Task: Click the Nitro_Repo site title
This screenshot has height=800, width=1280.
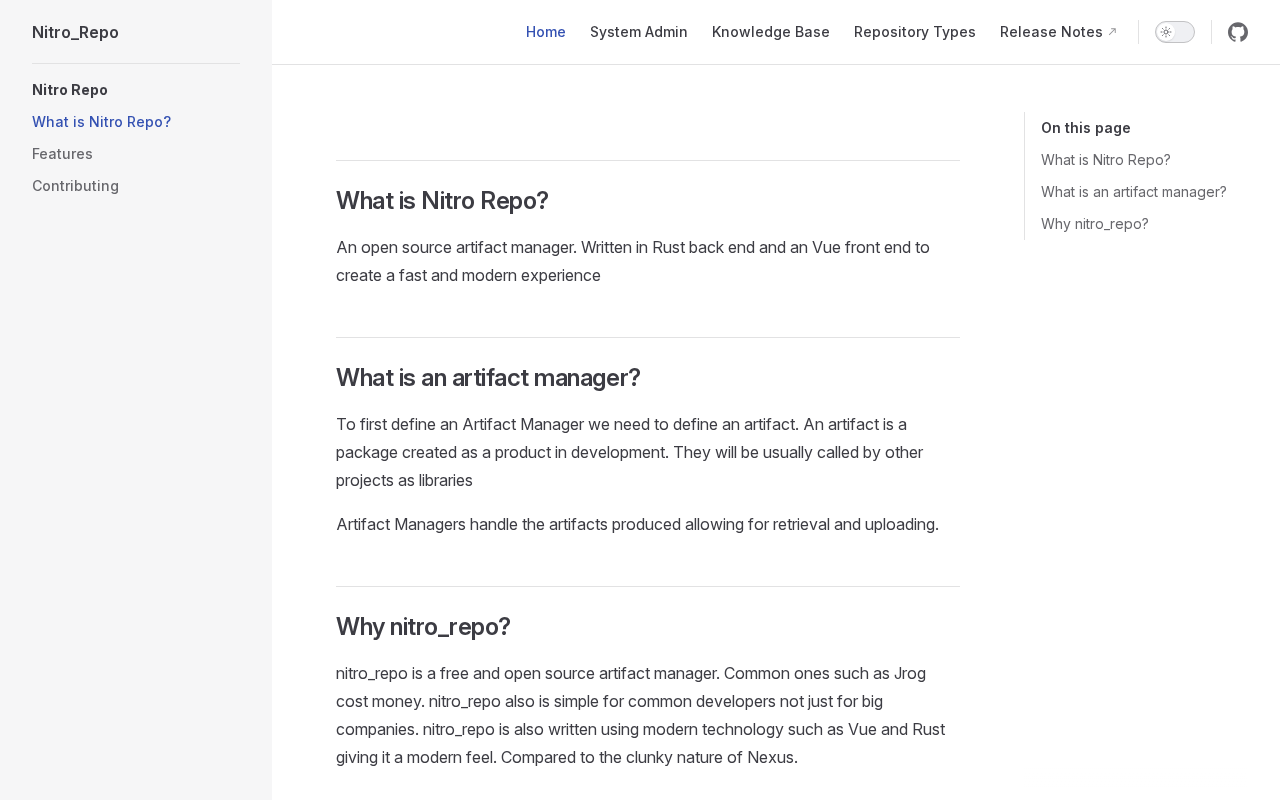Action: click(x=75, y=32)
